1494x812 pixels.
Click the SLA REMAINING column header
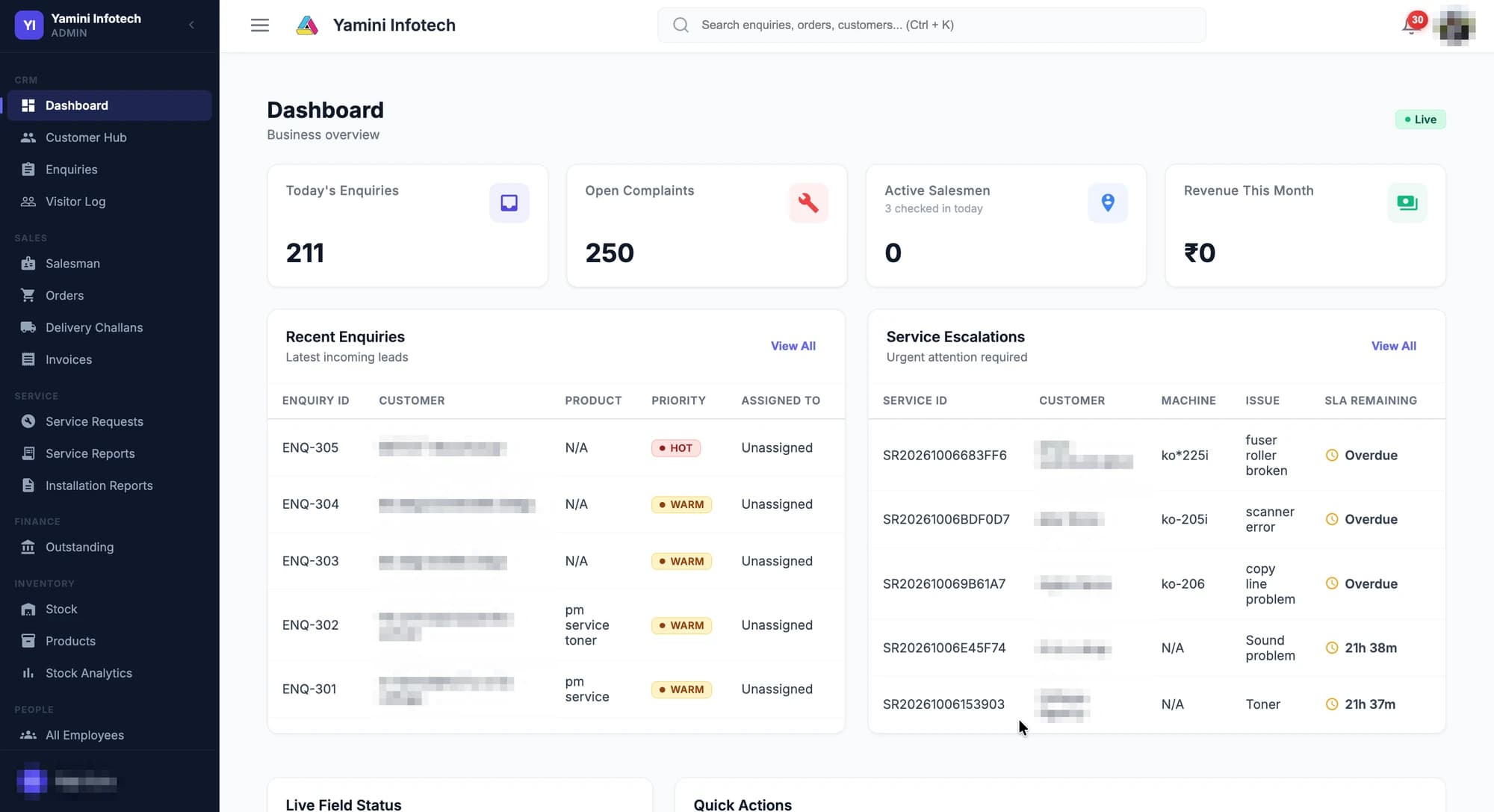pyautogui.click(x=1371, y=400)
